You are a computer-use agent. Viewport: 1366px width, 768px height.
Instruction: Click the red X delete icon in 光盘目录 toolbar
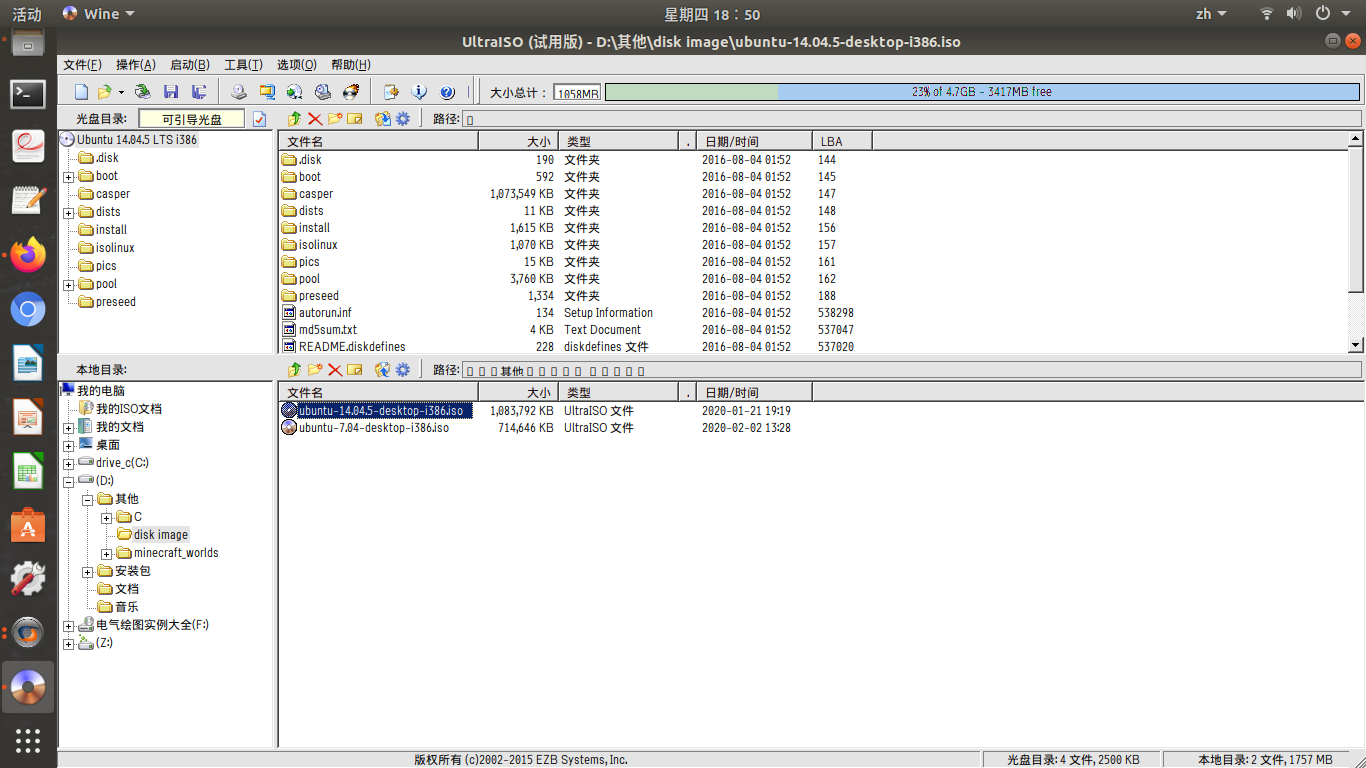click(x=315, y=119)
